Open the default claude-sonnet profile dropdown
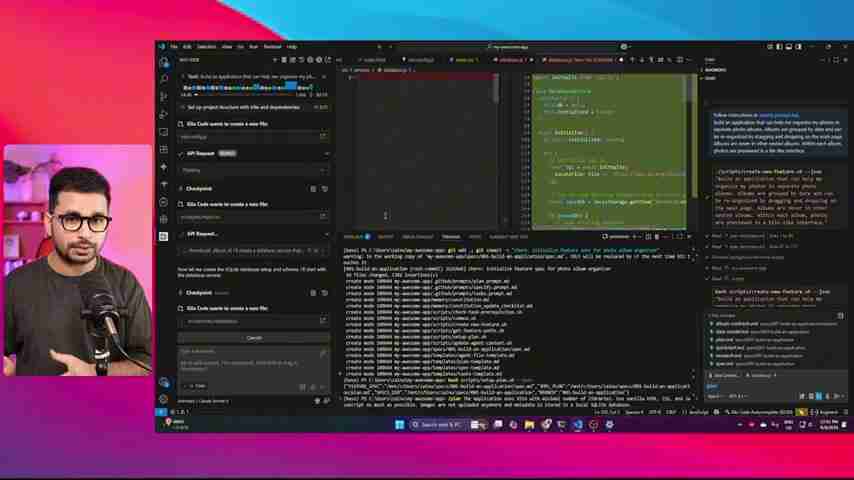The image size is (854, 480). pos(203,402)
